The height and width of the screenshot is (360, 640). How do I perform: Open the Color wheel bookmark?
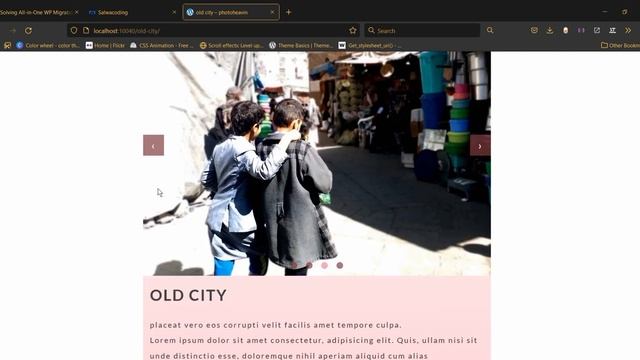pos(48,45)
